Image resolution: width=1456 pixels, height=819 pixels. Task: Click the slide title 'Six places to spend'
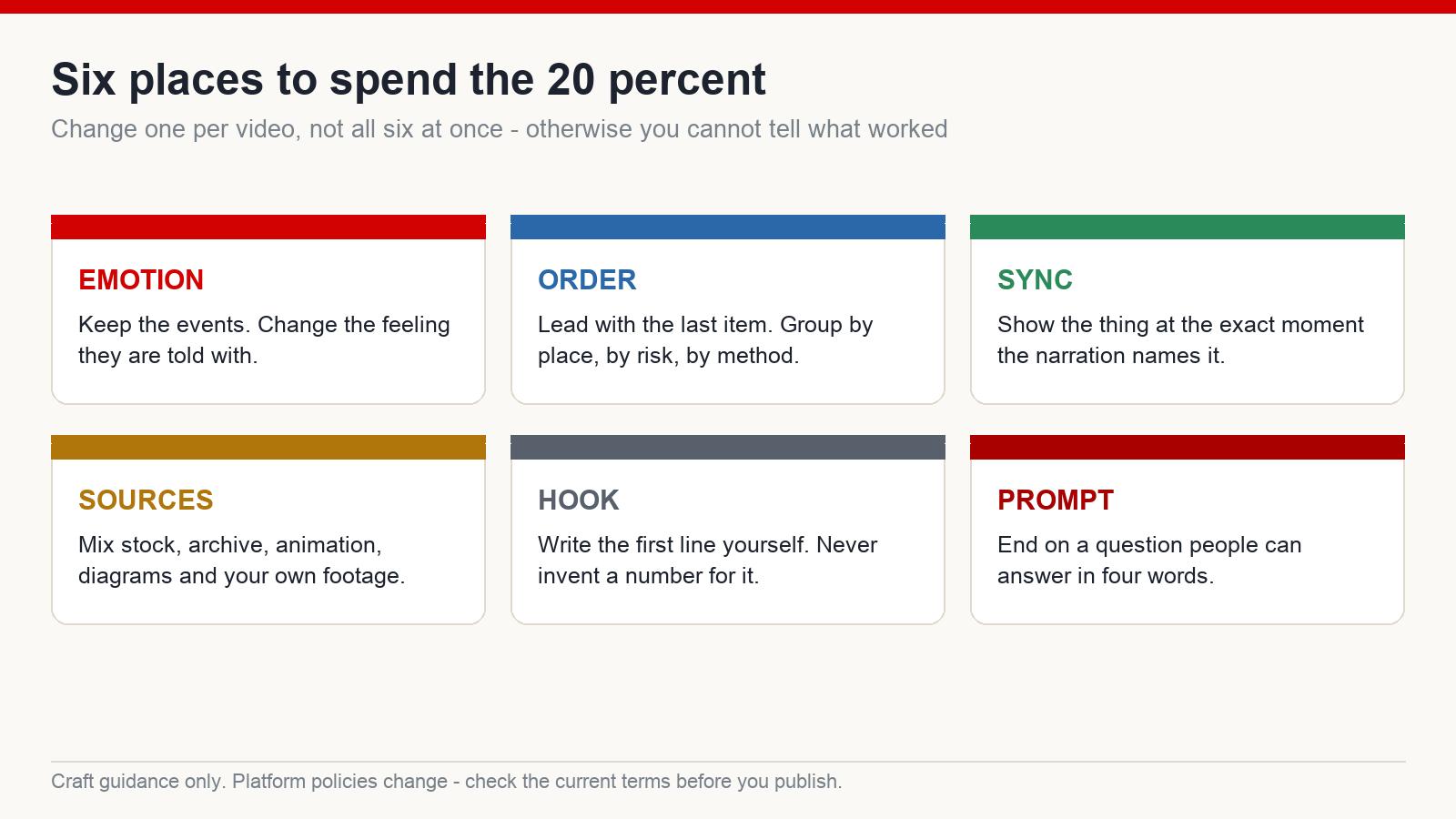409,79
